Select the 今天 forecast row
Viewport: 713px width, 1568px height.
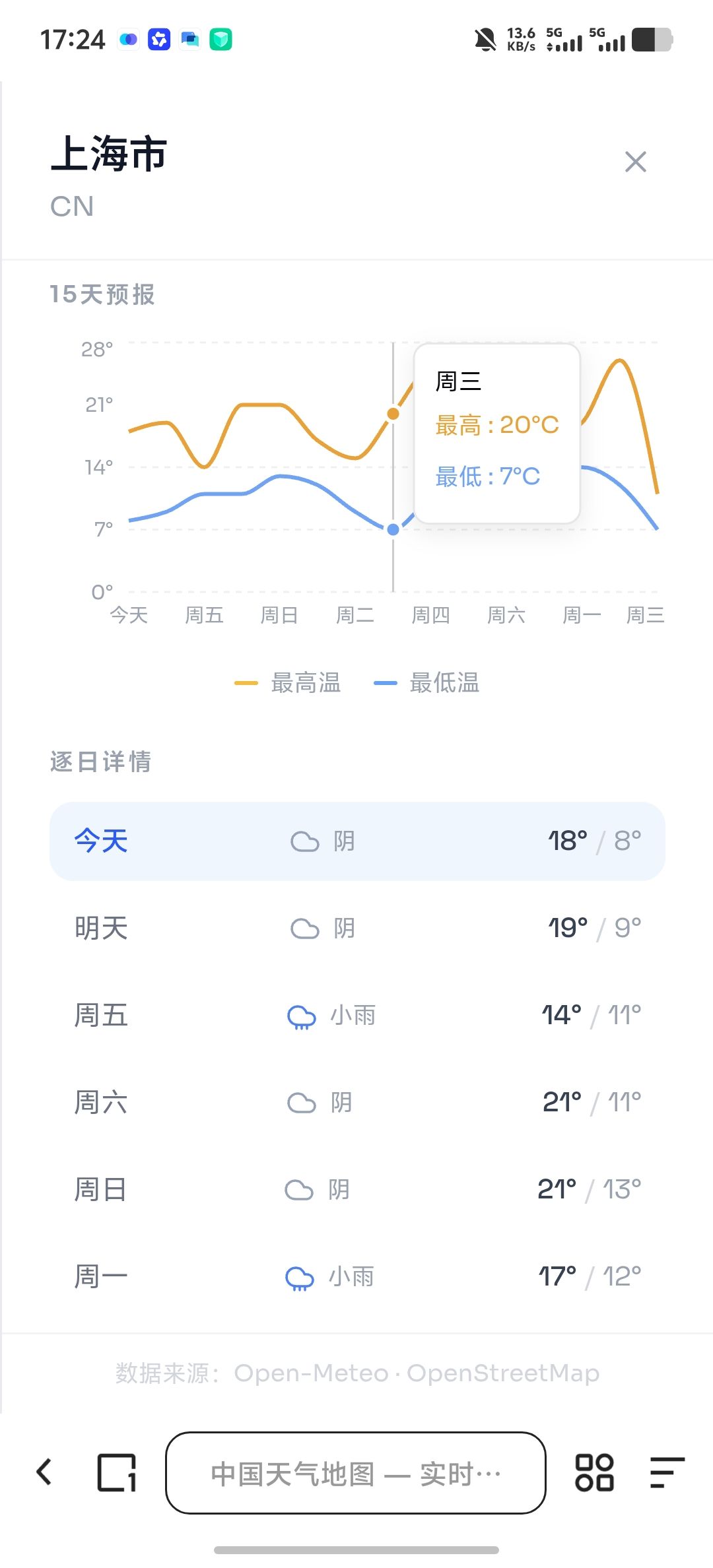(357, 841)
